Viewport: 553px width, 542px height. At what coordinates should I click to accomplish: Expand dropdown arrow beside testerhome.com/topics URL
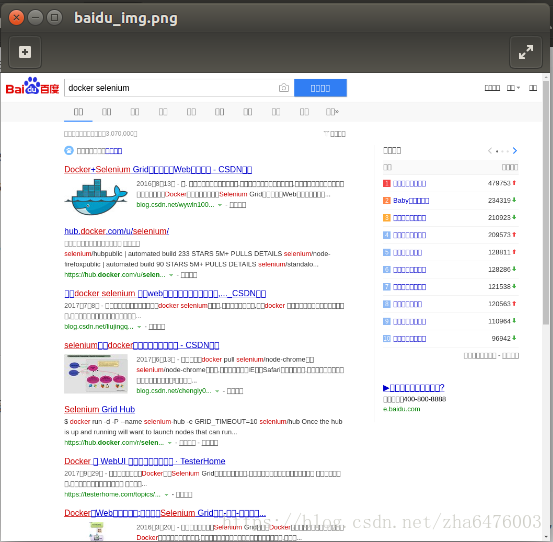(x=166, y=495)
